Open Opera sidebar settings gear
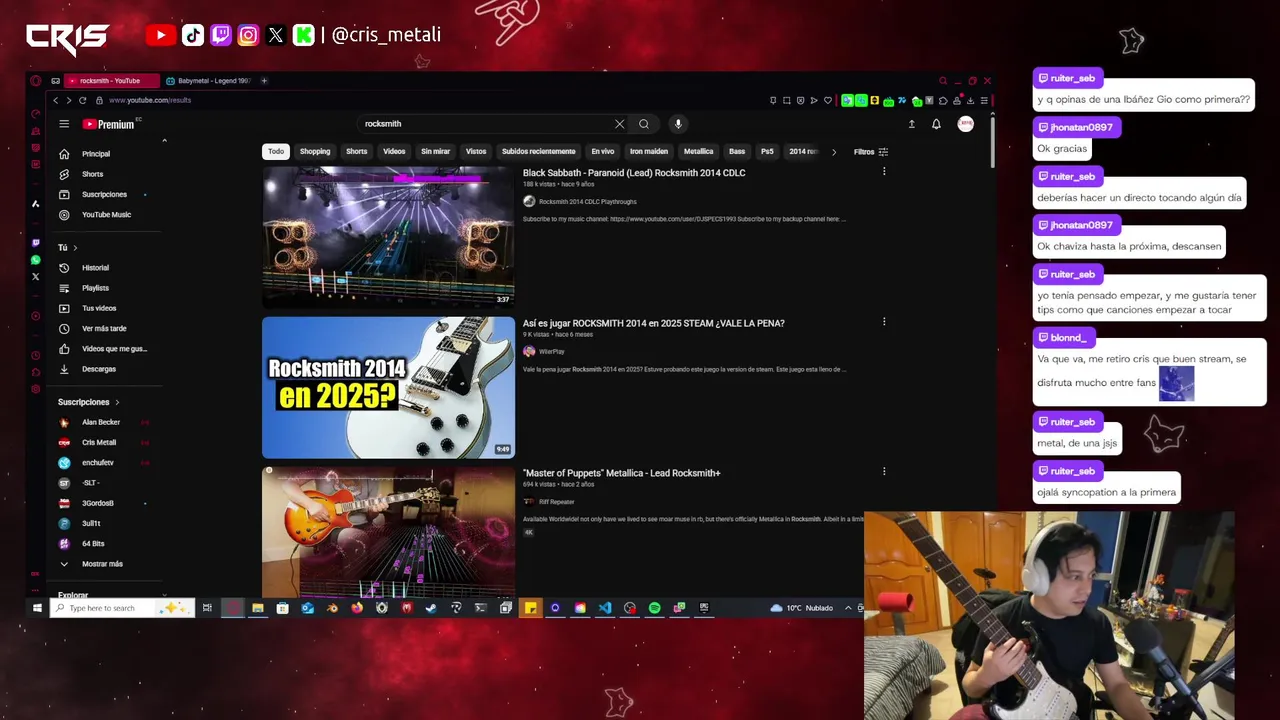 point(36,389)
